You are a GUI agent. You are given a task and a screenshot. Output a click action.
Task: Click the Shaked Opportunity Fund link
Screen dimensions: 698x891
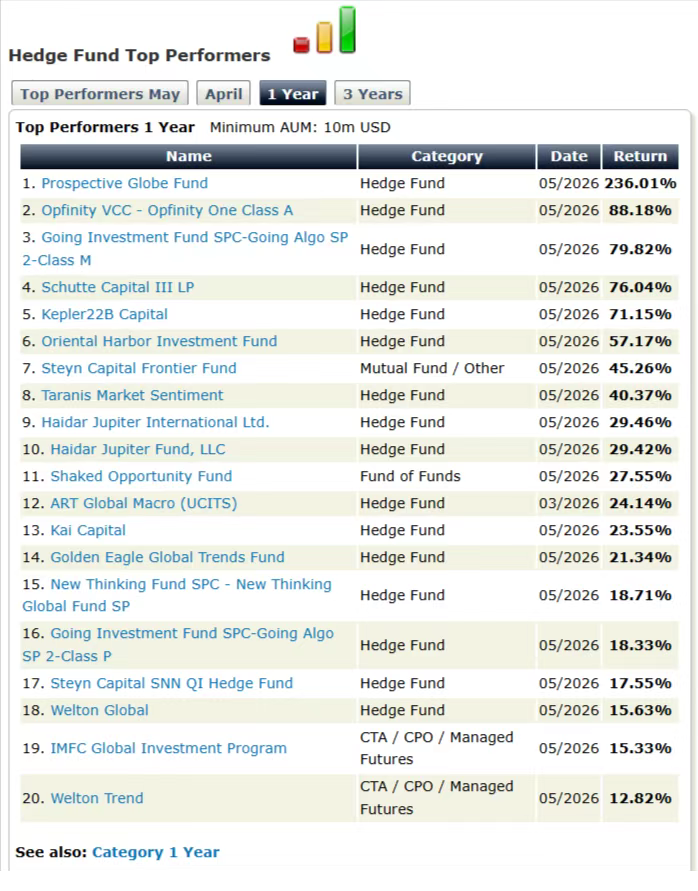click(141, 477)
